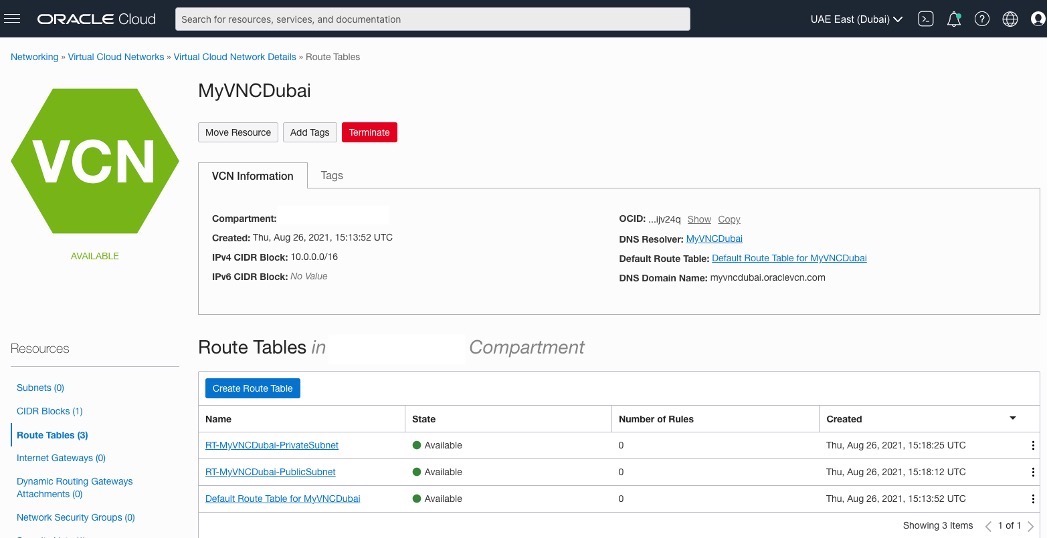The image size is (1048, 538).
Task: Click the Available state of RT-MyVNCDubai-PublicSubnet
Action: [437, 472]
